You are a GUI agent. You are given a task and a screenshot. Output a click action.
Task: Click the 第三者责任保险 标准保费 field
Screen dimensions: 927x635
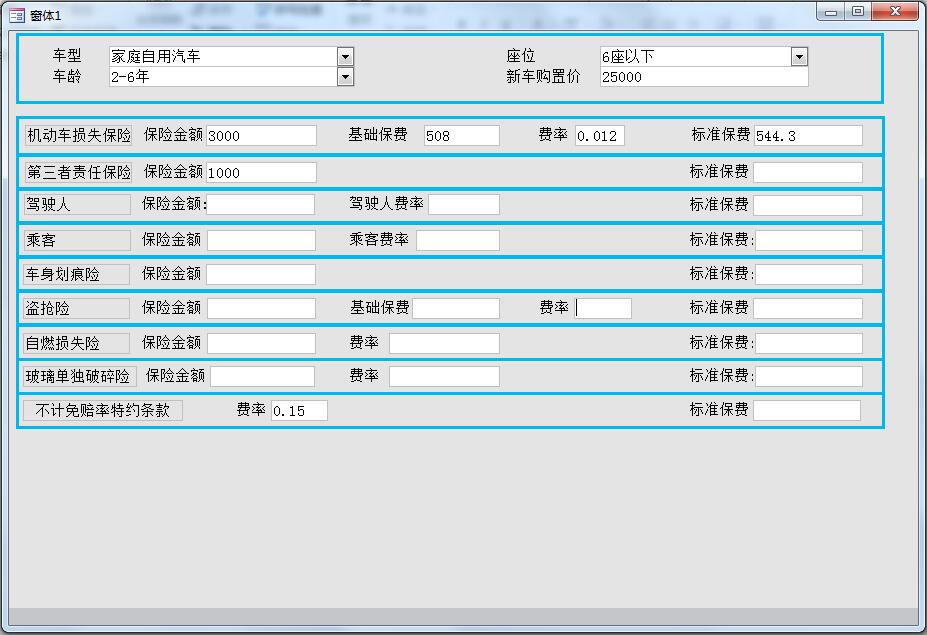pyautogui.click(x=808, y=173)
